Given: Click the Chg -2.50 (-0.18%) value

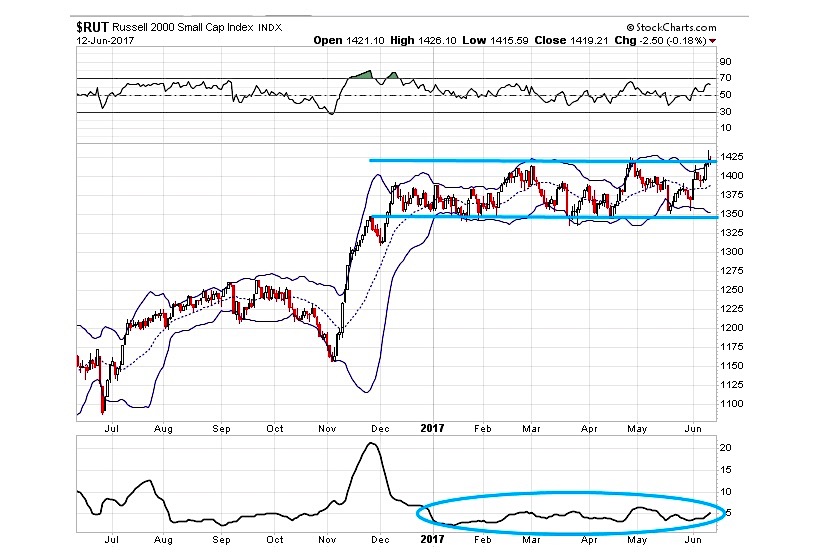Looking at the screenshot, I should 660,40.
